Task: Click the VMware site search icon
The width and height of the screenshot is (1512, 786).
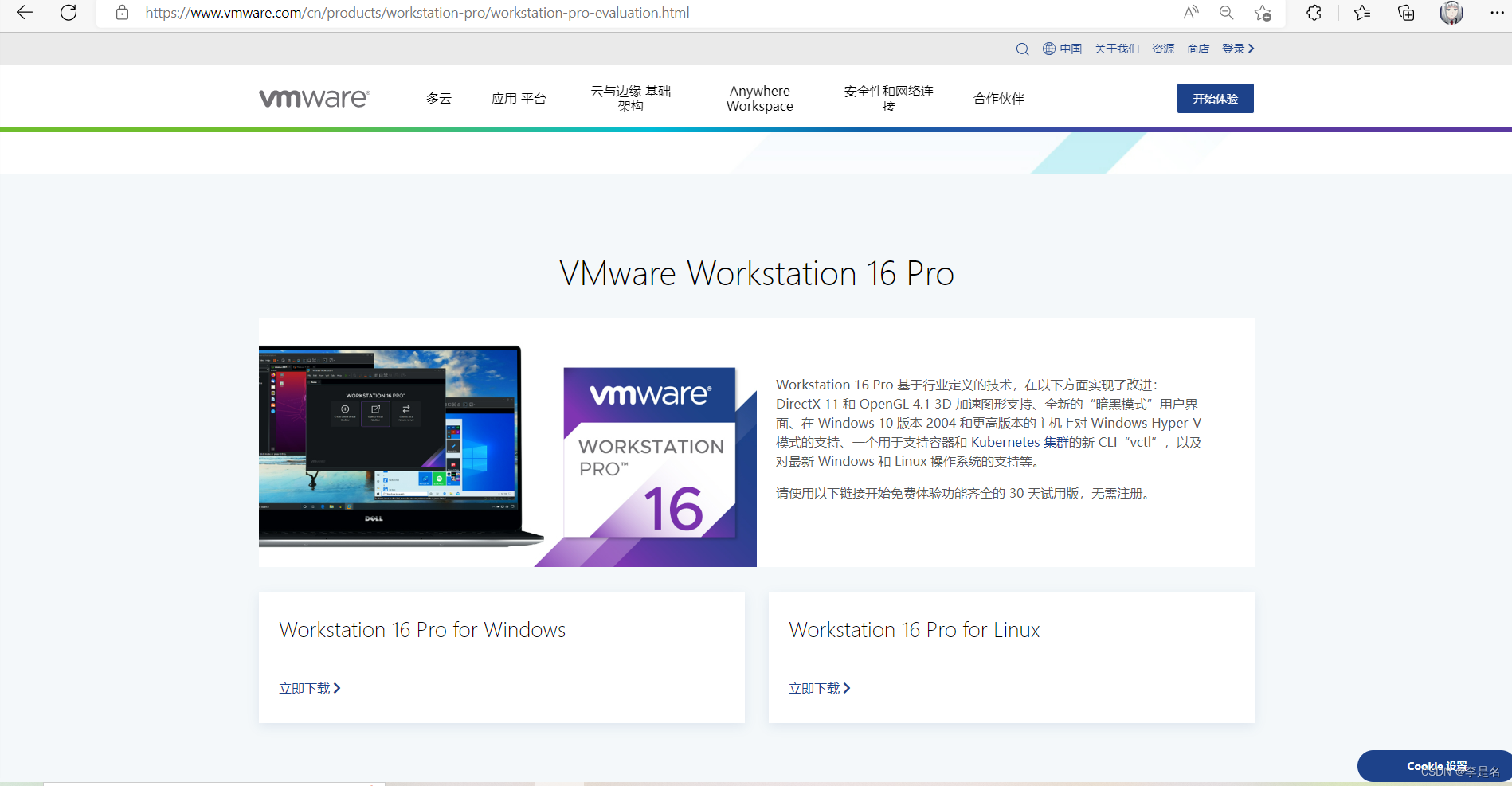Action: tap(1022, 49)
